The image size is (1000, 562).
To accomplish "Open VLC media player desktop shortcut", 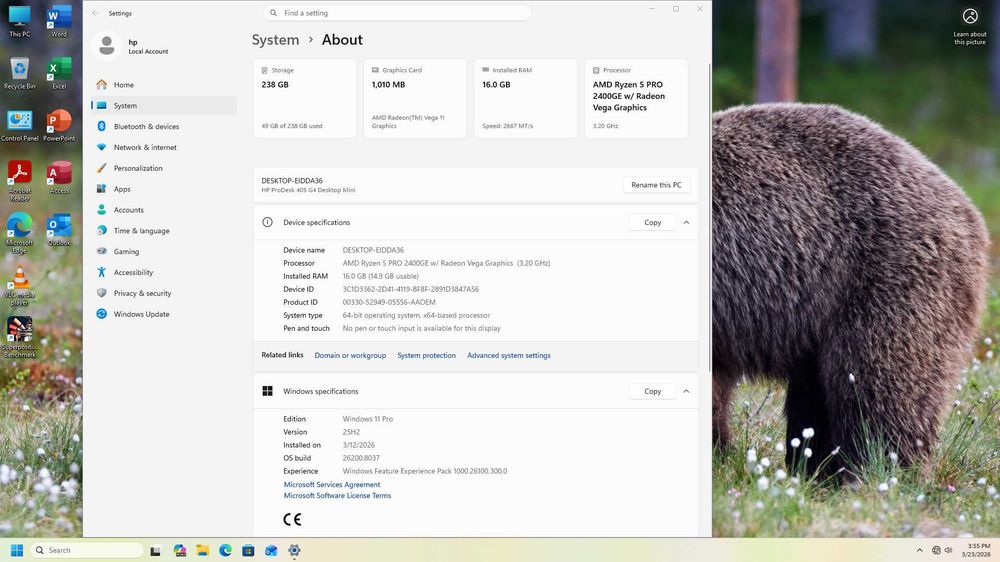I will [19, 285].
